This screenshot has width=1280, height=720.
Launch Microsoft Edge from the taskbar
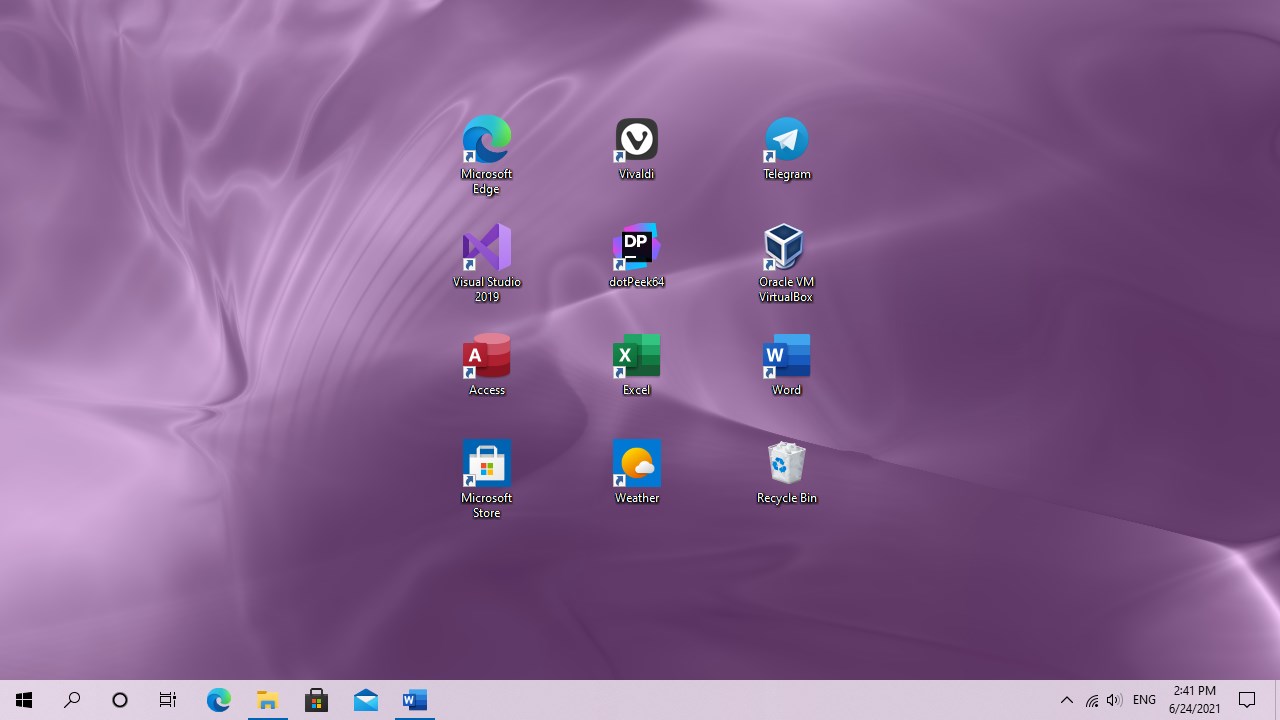pos(218,700)
